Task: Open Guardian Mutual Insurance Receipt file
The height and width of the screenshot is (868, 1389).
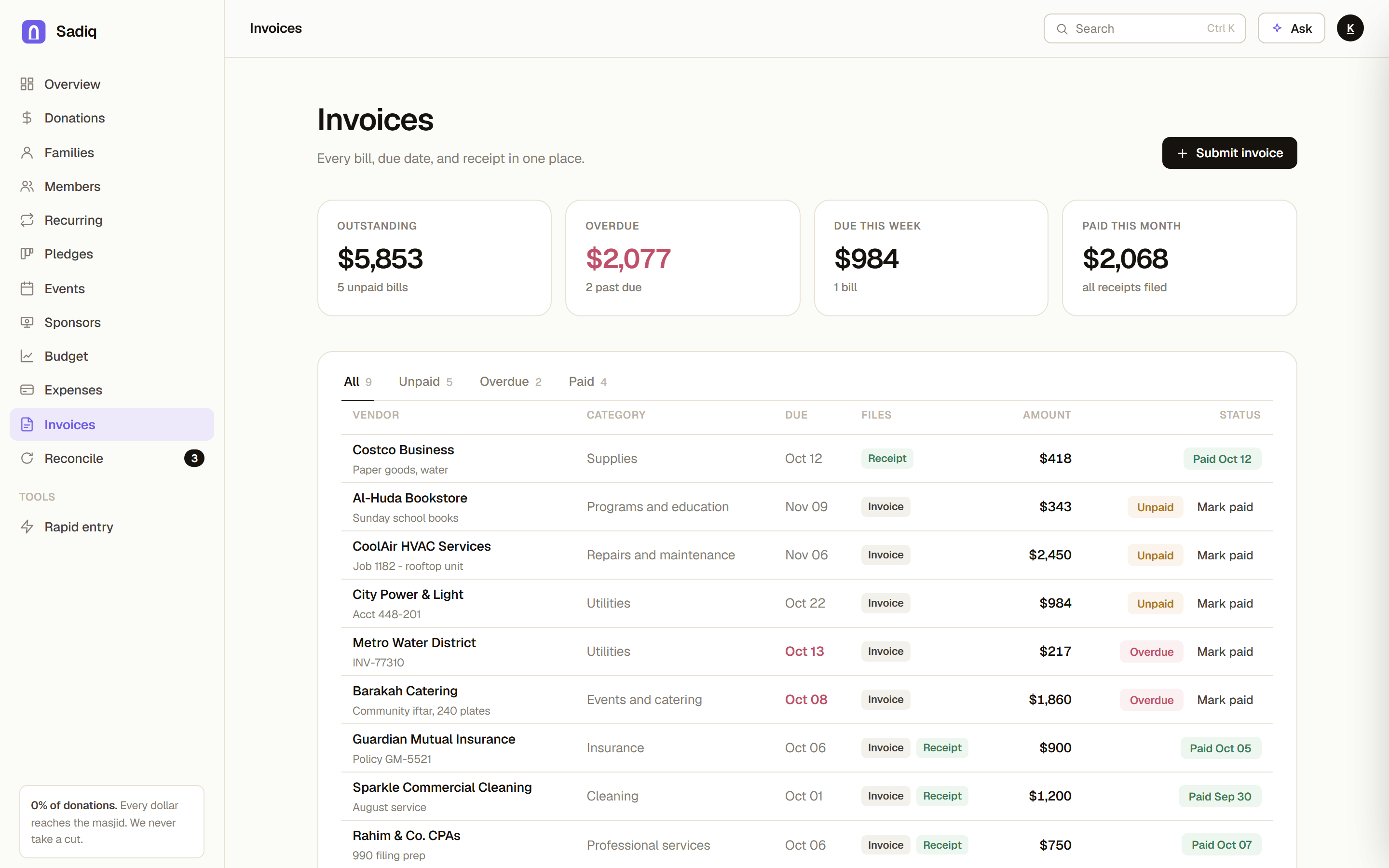Action: (942, 748)
